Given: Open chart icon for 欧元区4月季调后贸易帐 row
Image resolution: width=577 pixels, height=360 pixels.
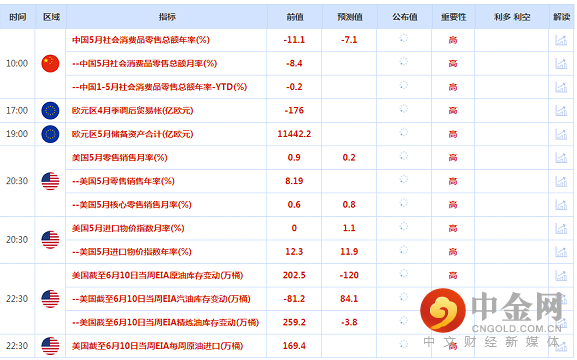Looking at the screenshot, I should (x=561, y=110).
